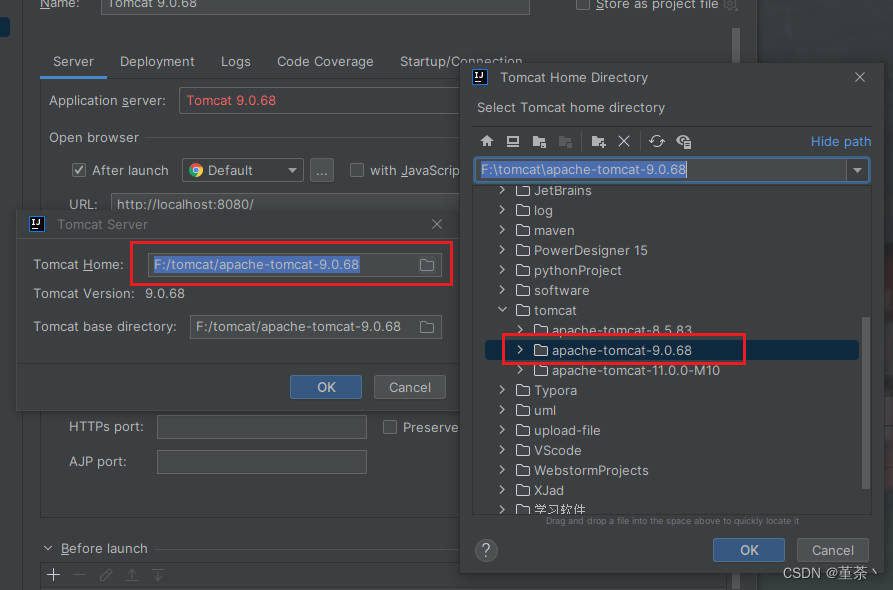The width and height of the screenshot is (893, 590).
Task: Expand the JetBrains folder node
Action: (x=502, y=190)
